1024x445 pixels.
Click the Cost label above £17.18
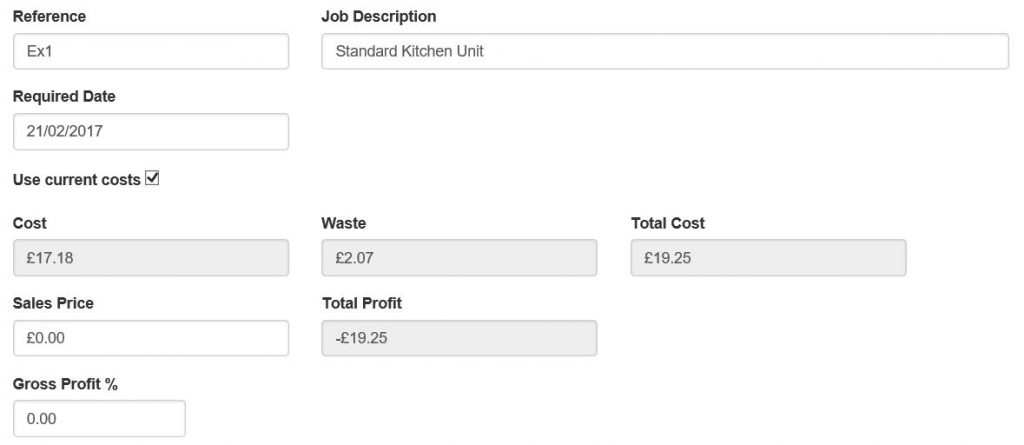click(x=30, y=223)
